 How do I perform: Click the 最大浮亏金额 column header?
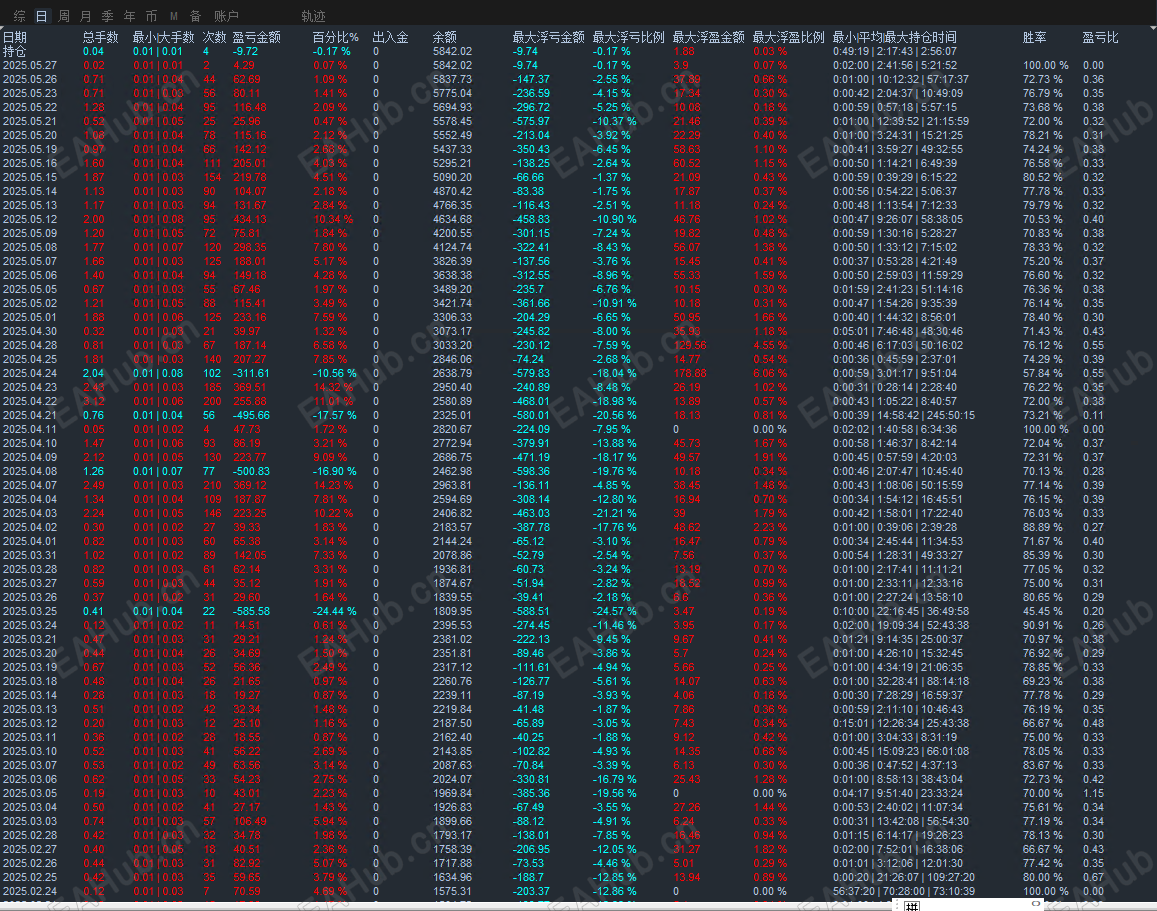pyautogui.click(x=548, y=37)
